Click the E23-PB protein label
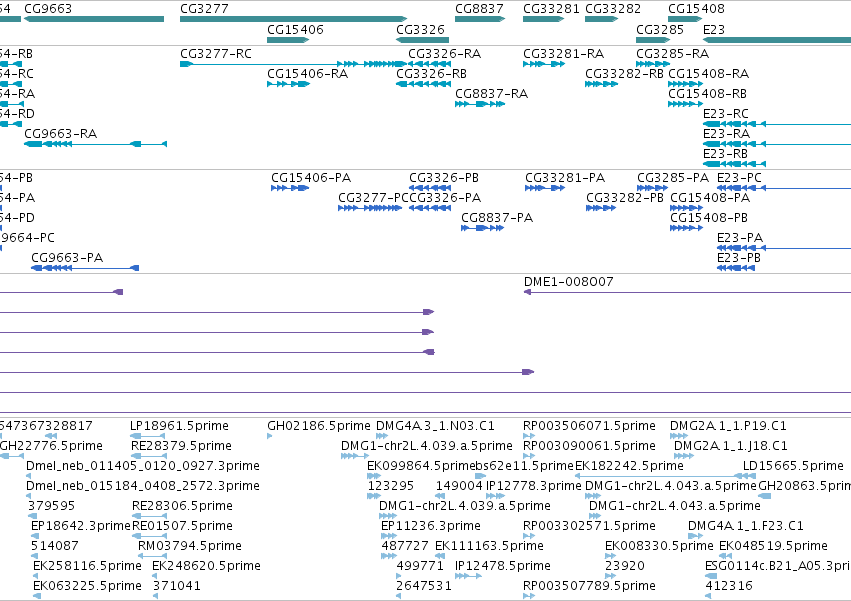851x601 pixels. [x=739, y=258]
